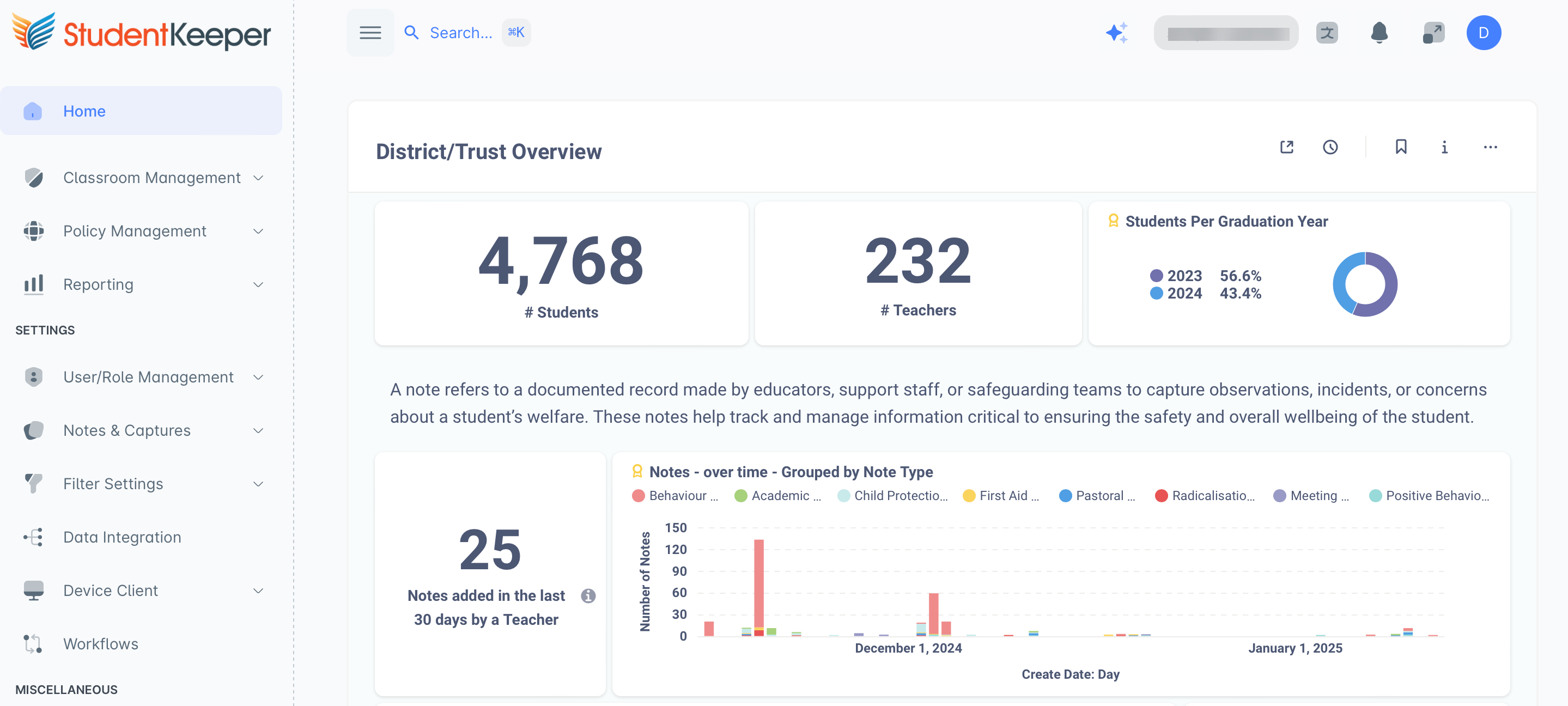1568x706 pixels.
Task: Click the Search input field
Action: (461, 33)
